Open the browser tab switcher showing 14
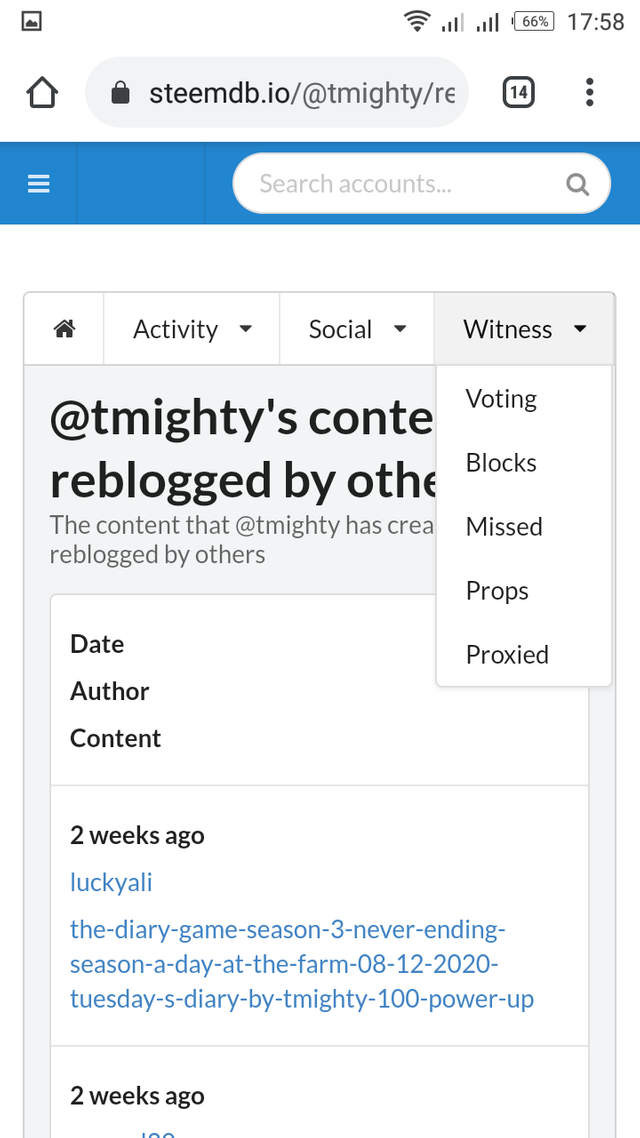This screenshot has height=1138, width=640. 517,94
